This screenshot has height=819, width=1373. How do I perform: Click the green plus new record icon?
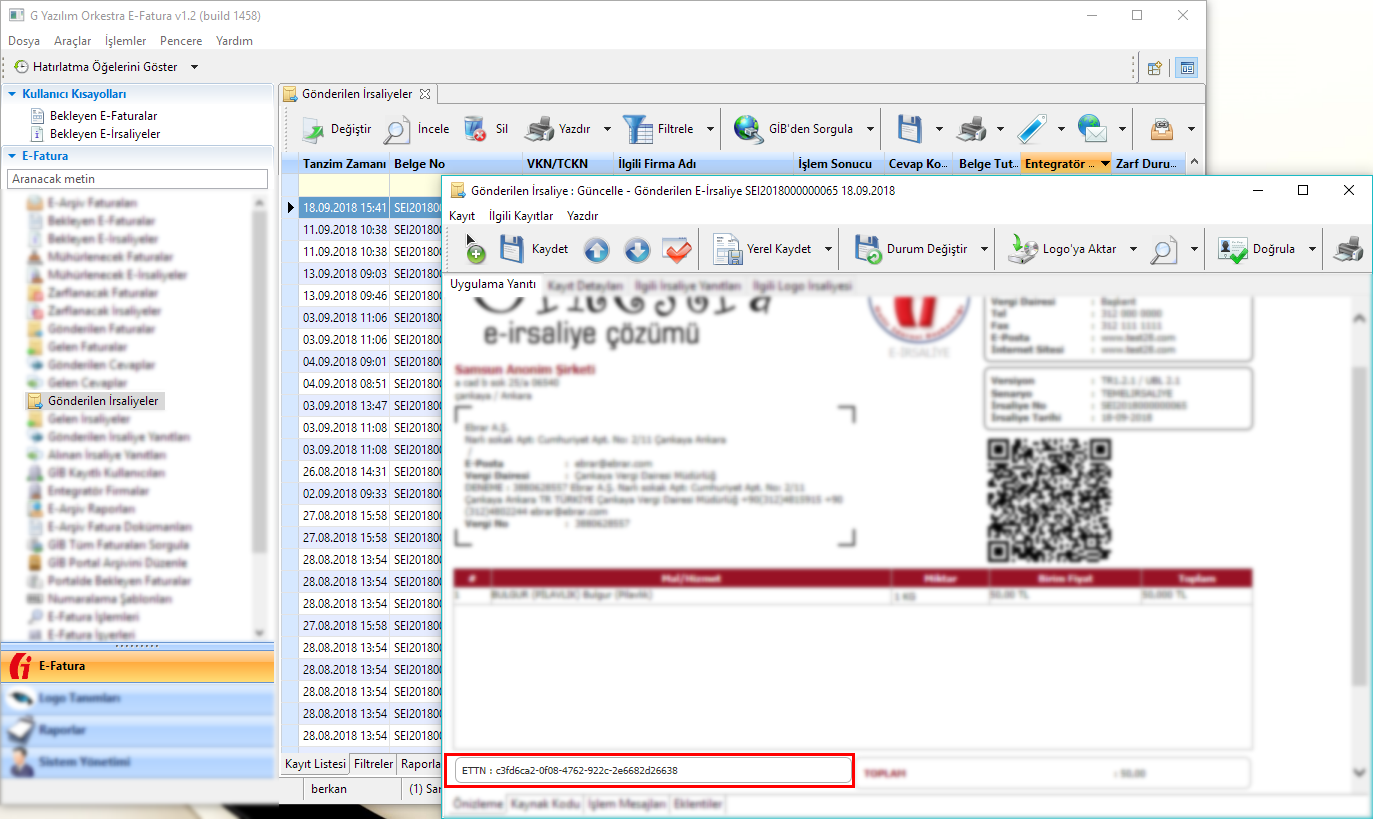[x=475, y=250]
